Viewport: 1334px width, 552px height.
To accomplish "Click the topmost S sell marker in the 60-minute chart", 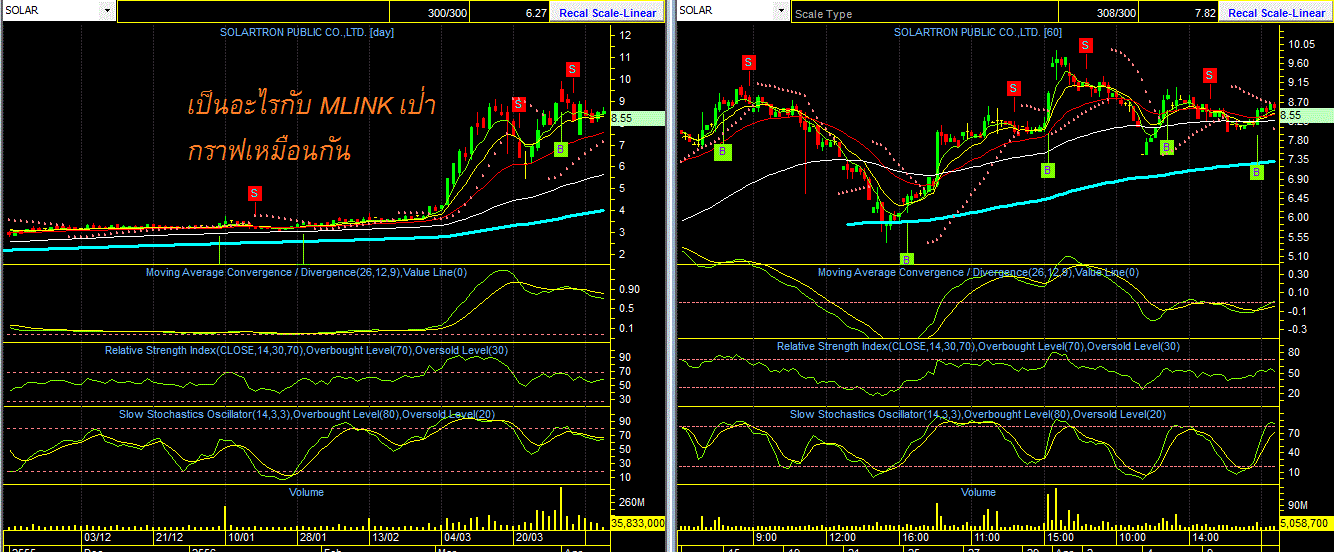I will (1086, 45).
